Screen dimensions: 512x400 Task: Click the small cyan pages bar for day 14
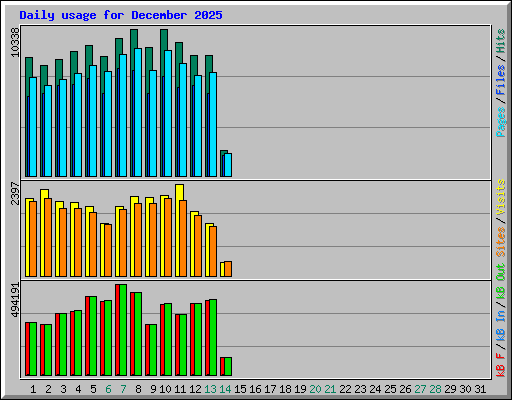coord(228,165)
